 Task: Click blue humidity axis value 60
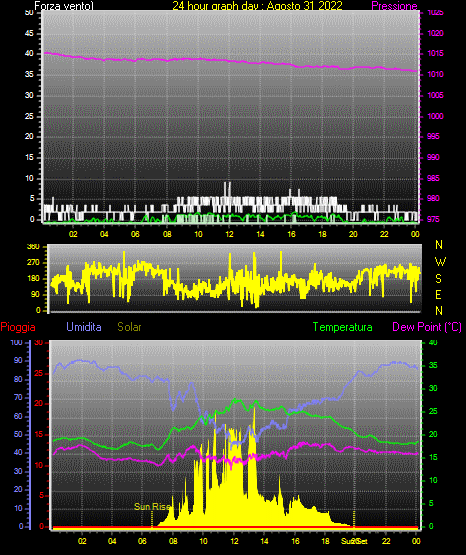pos(18,416)
